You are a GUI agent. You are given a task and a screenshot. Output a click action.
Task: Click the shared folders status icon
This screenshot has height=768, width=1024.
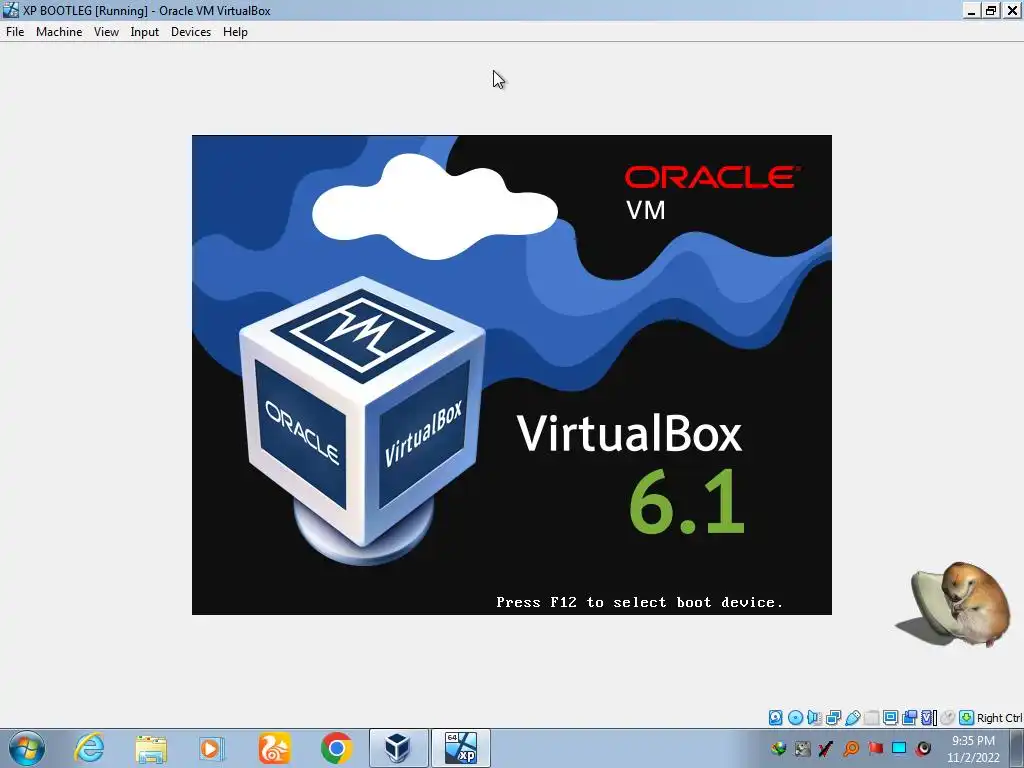coord(871,718)
